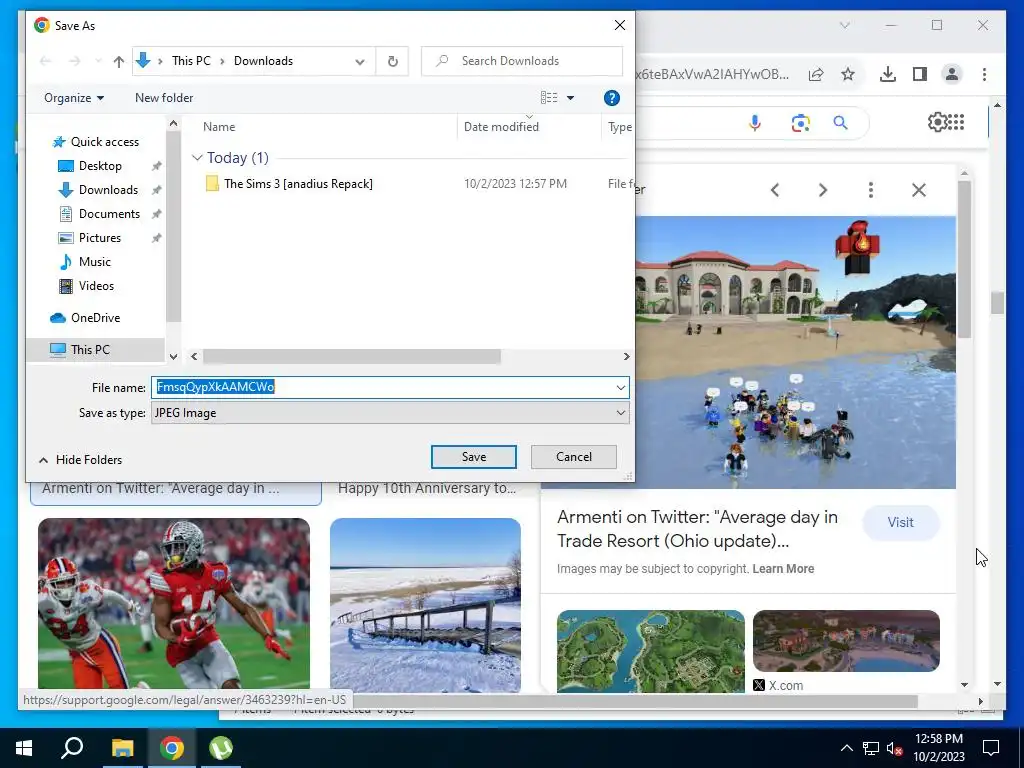This screenshot has width=1024, height=768.
Task: Open more options in image preview
Action: pyautogui.click(x=871, y=190)
